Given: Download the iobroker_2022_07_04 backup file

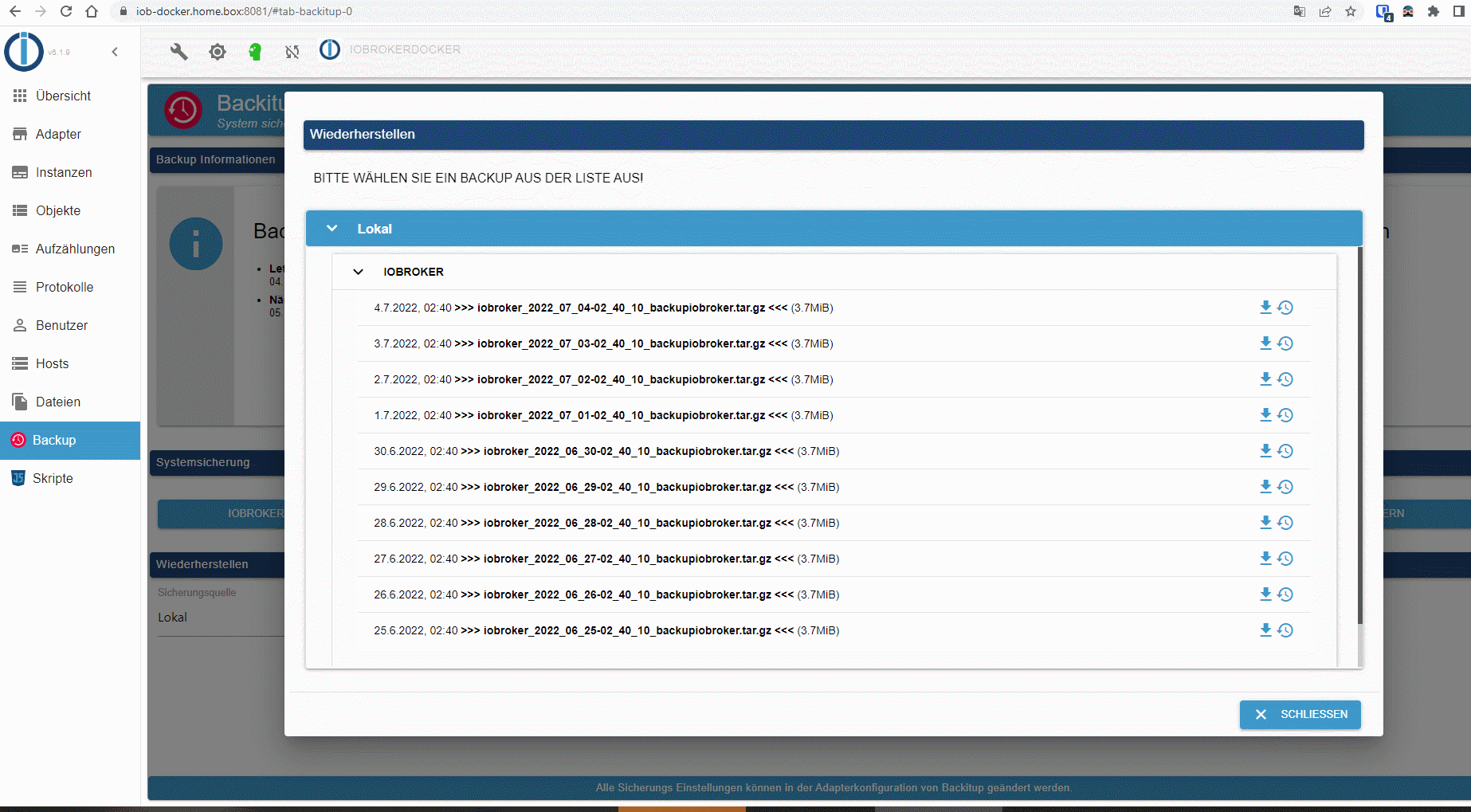Looking at the screenshot, I should tap(1265, 307).
